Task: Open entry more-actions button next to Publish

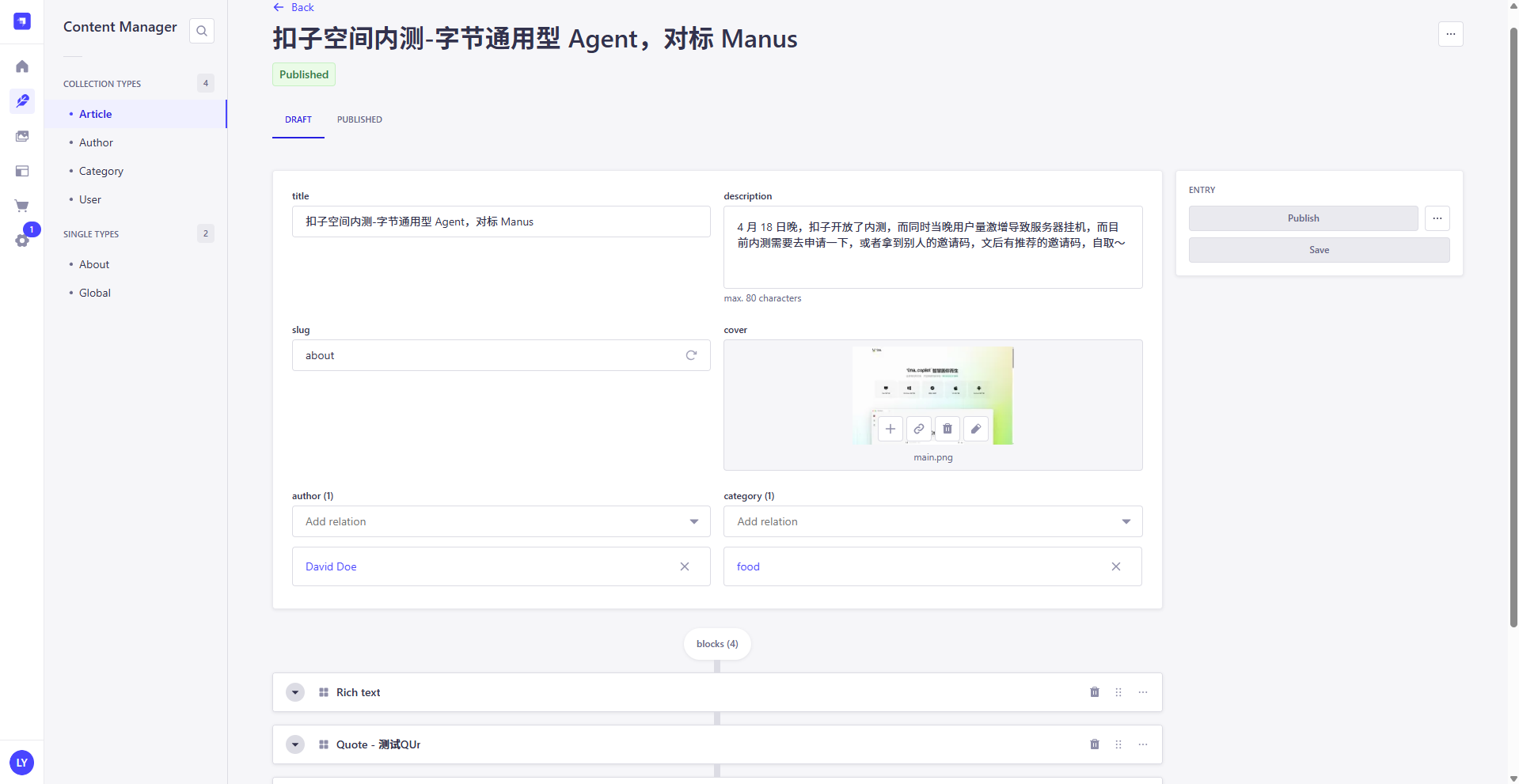Action: (1437, 218)
